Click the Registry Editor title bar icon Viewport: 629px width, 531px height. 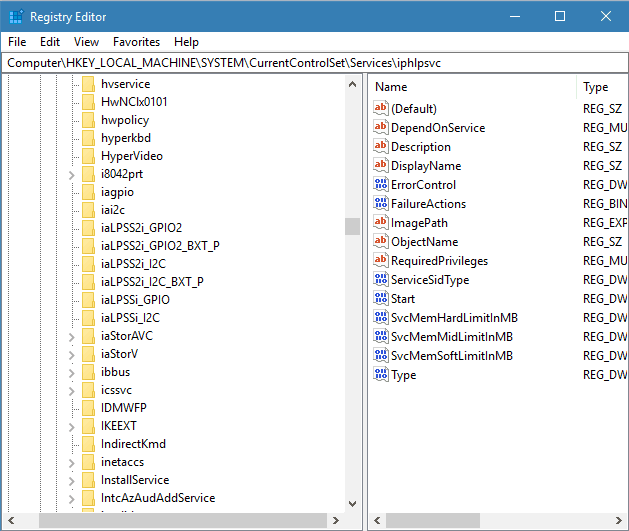click(16, 17)
